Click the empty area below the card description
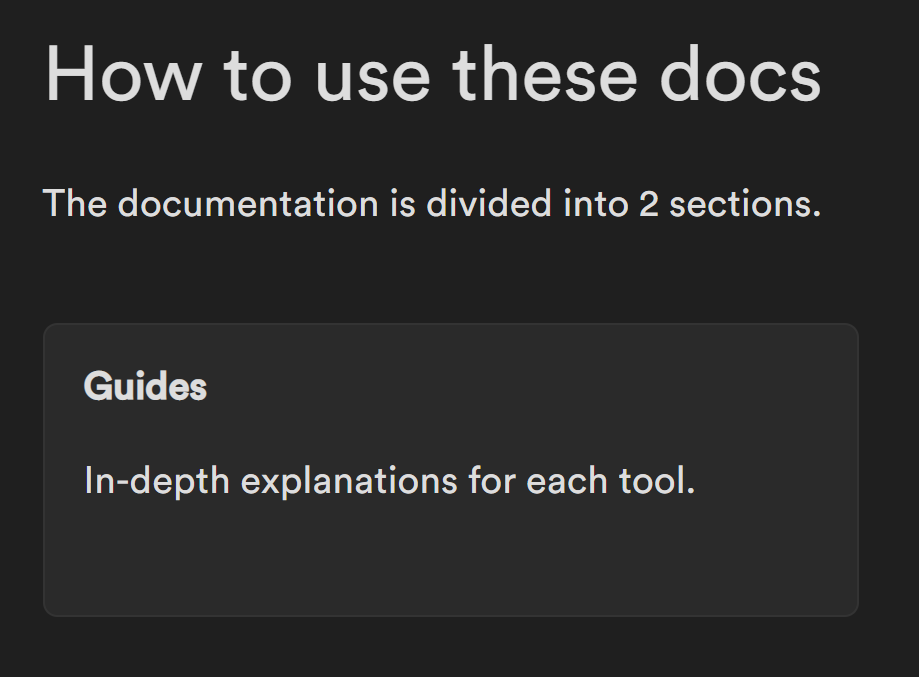The image size is (919, 677). pos(450,560)
